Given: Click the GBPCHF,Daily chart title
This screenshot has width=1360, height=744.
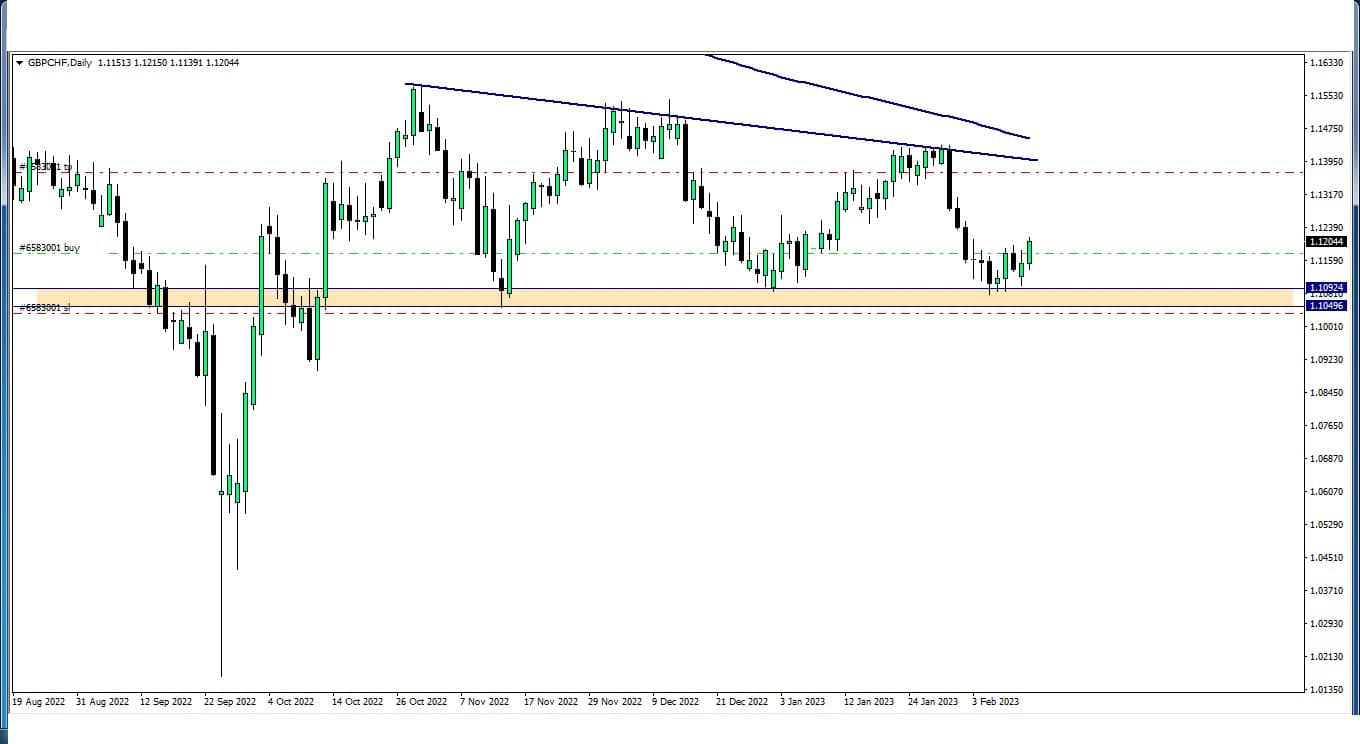Looking at the screenshot, I should [x=59, y=63].
